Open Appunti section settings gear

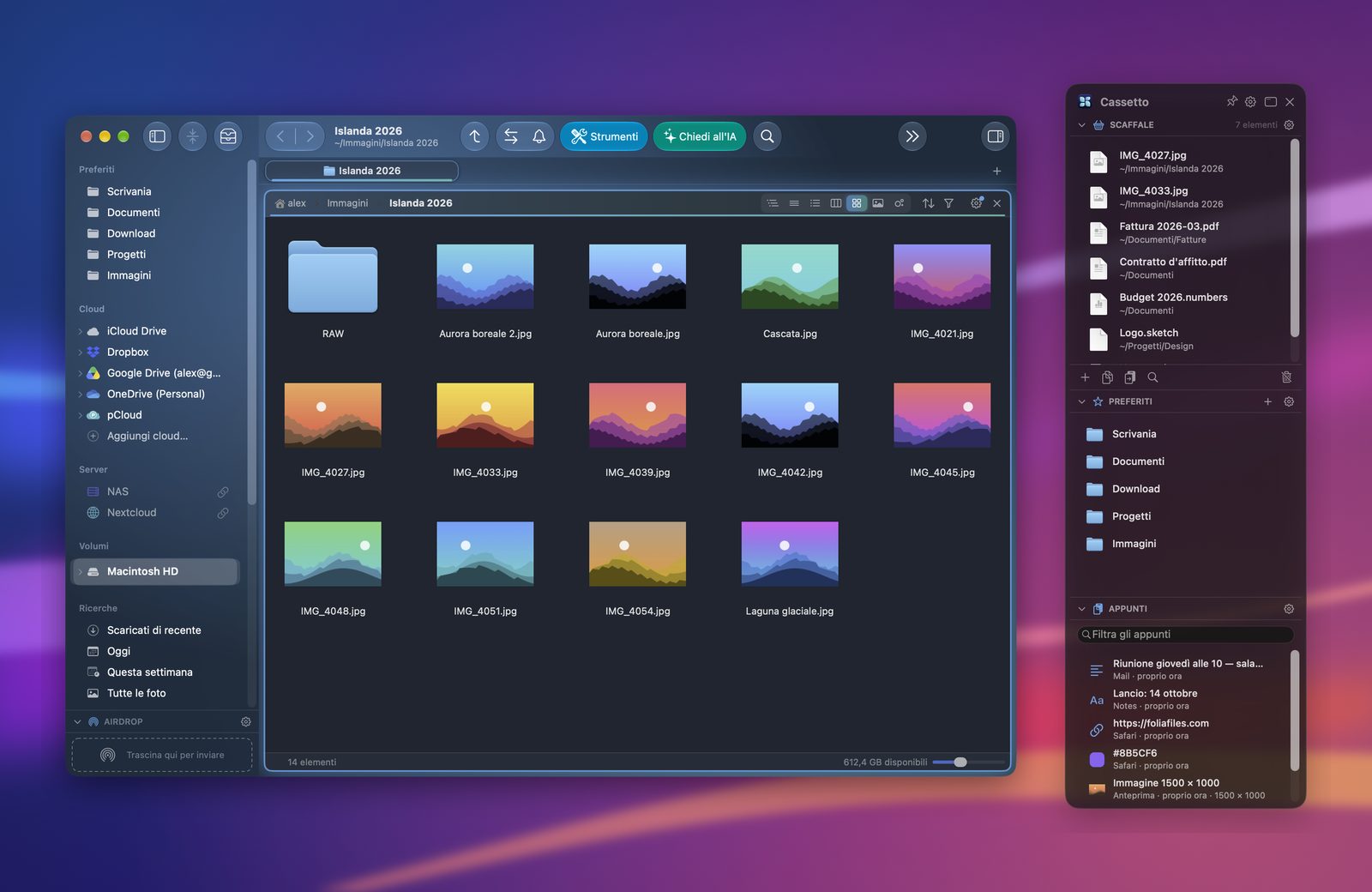[1289, 609]
